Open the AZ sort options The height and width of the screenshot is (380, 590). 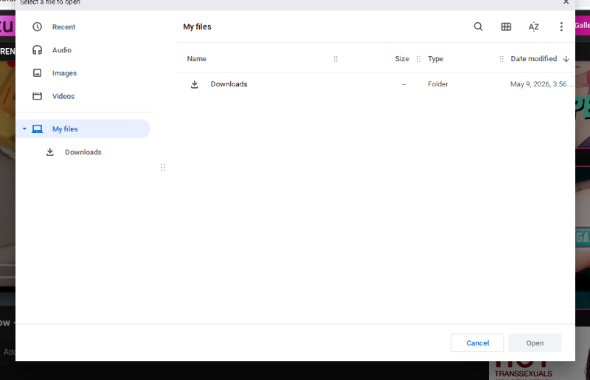(534, 27)
